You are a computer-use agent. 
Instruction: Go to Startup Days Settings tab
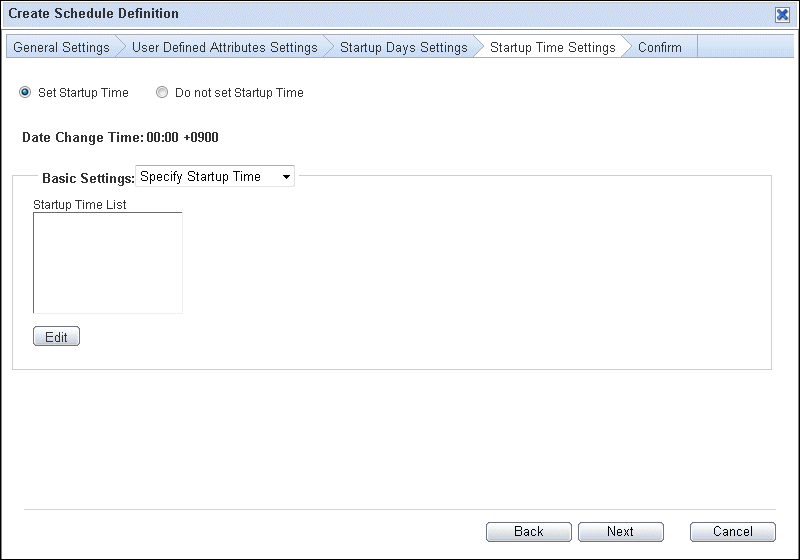click(x=404, y=47)
